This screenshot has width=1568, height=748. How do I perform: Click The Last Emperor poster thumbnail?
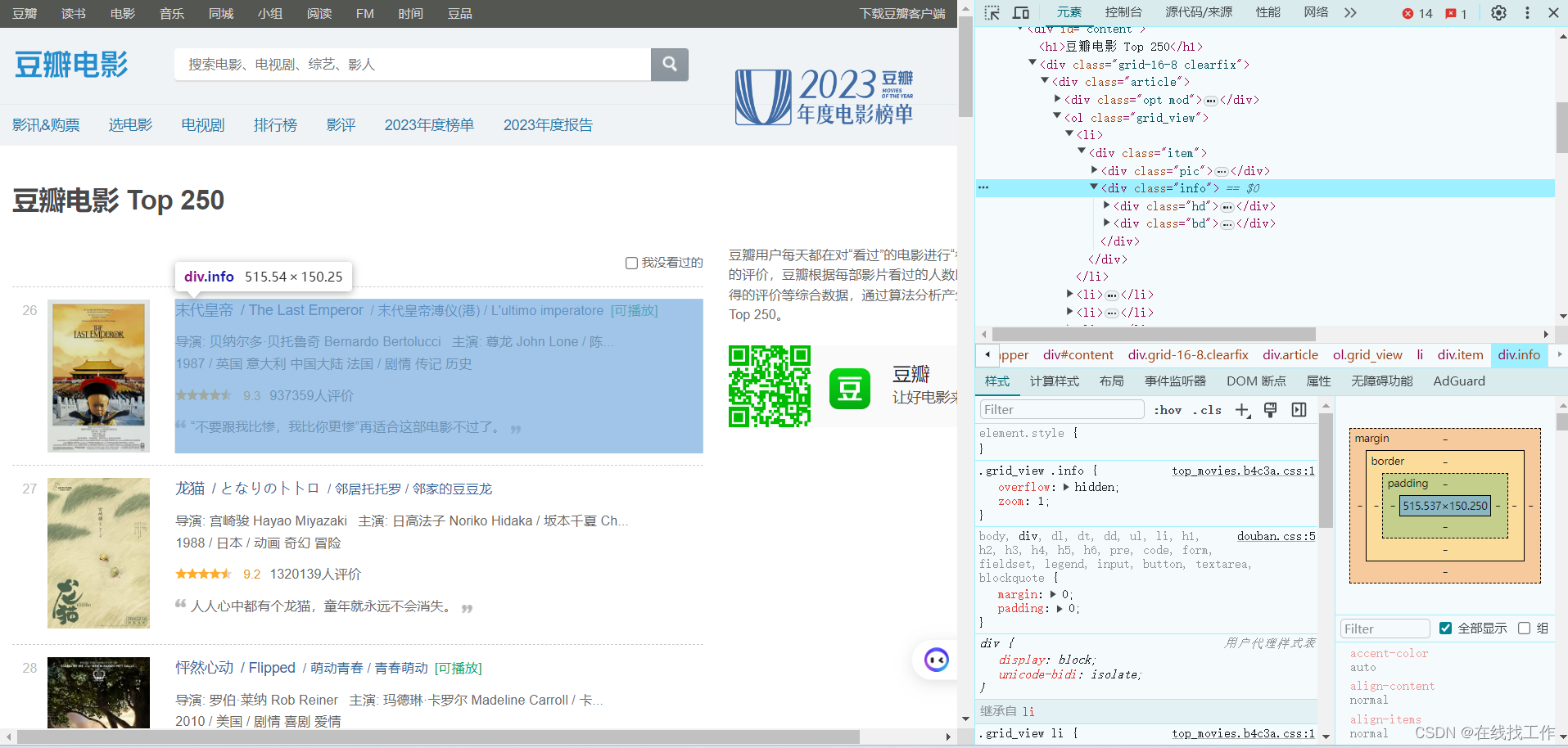point(99,376)
